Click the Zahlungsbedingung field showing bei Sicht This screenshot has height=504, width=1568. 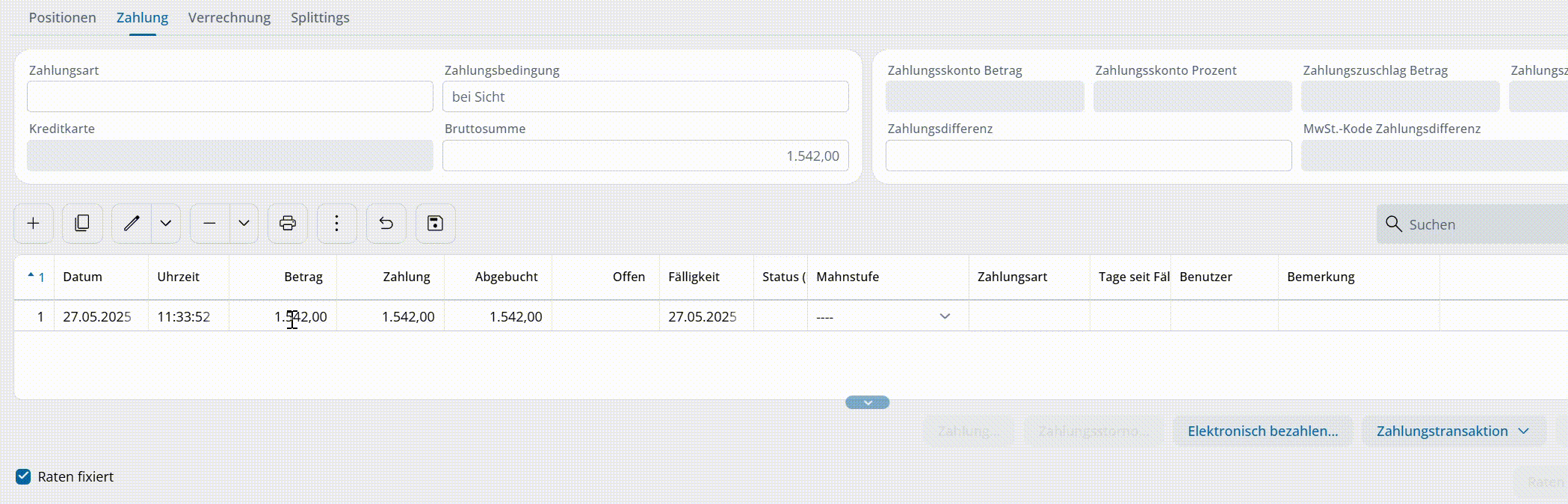(645, 97)
